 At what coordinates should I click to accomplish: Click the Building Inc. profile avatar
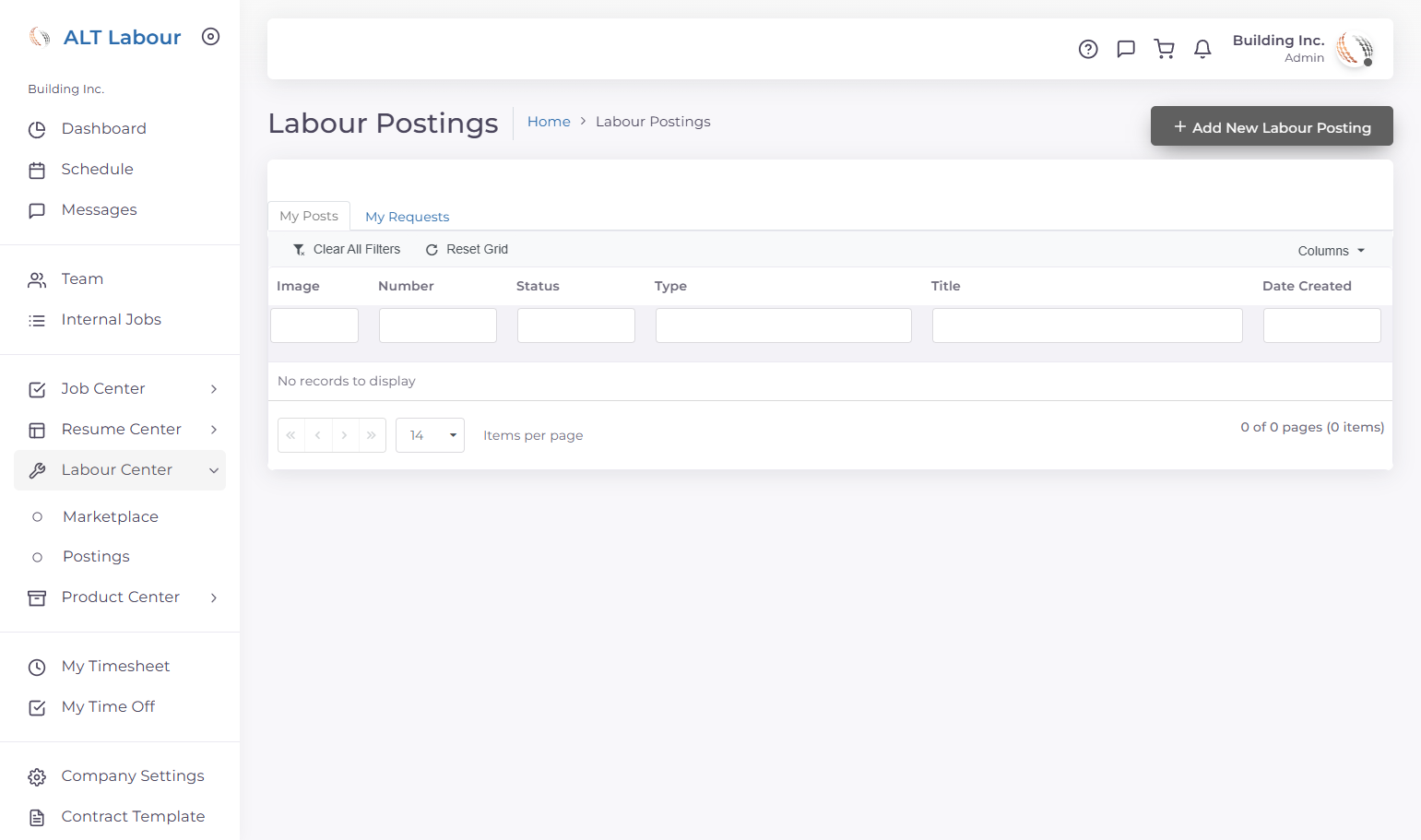coord(1355,49)
